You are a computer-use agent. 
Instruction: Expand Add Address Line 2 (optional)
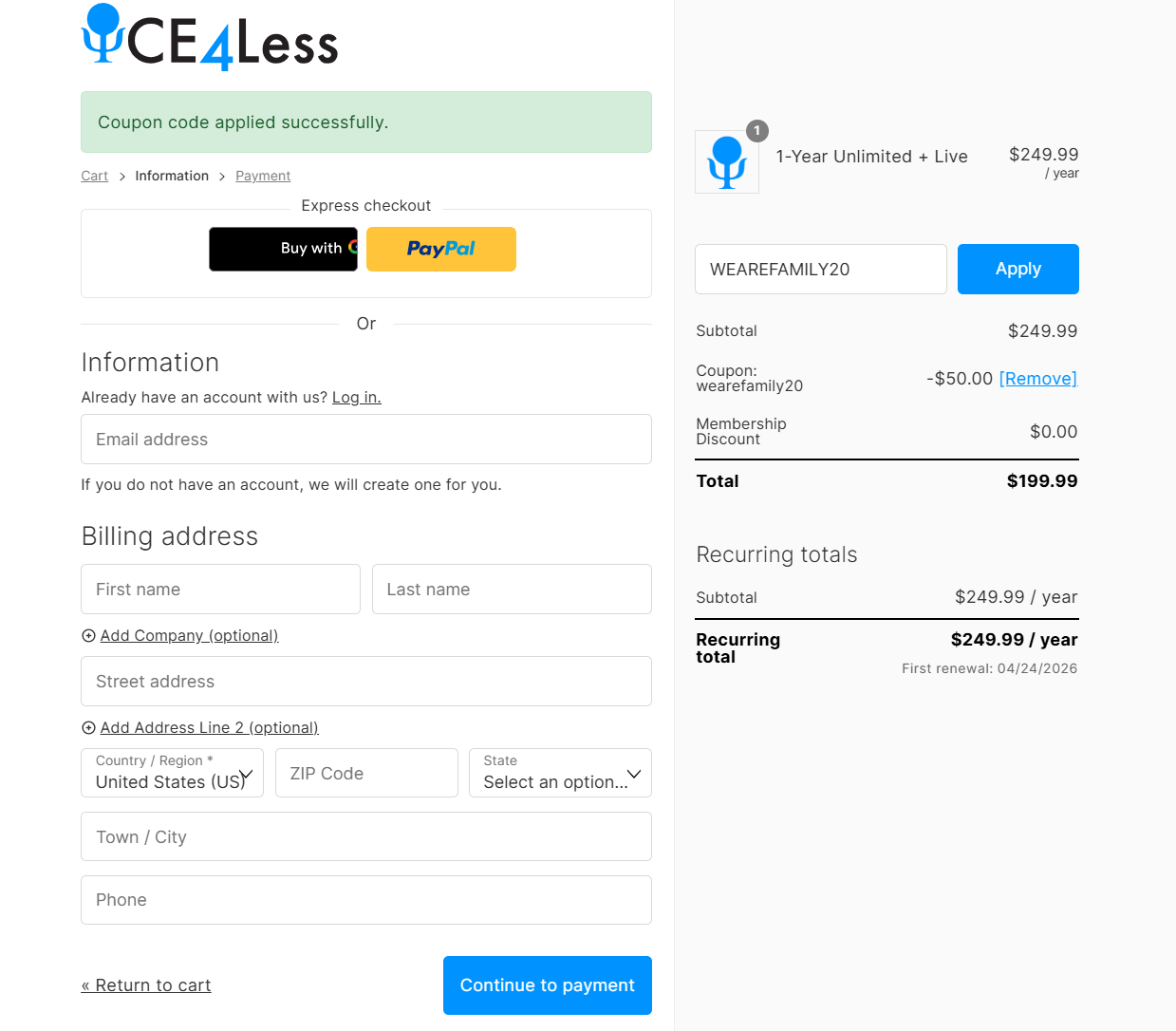click(x=209, y=728)
